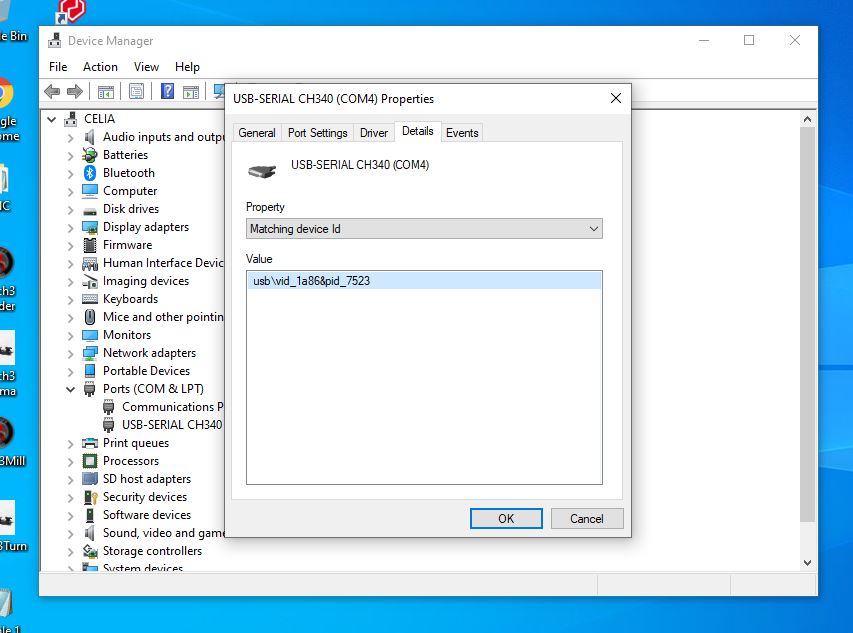Open the blue Help toolbar icon
This screenshot has height=633, width=853.
coord(168,91)
